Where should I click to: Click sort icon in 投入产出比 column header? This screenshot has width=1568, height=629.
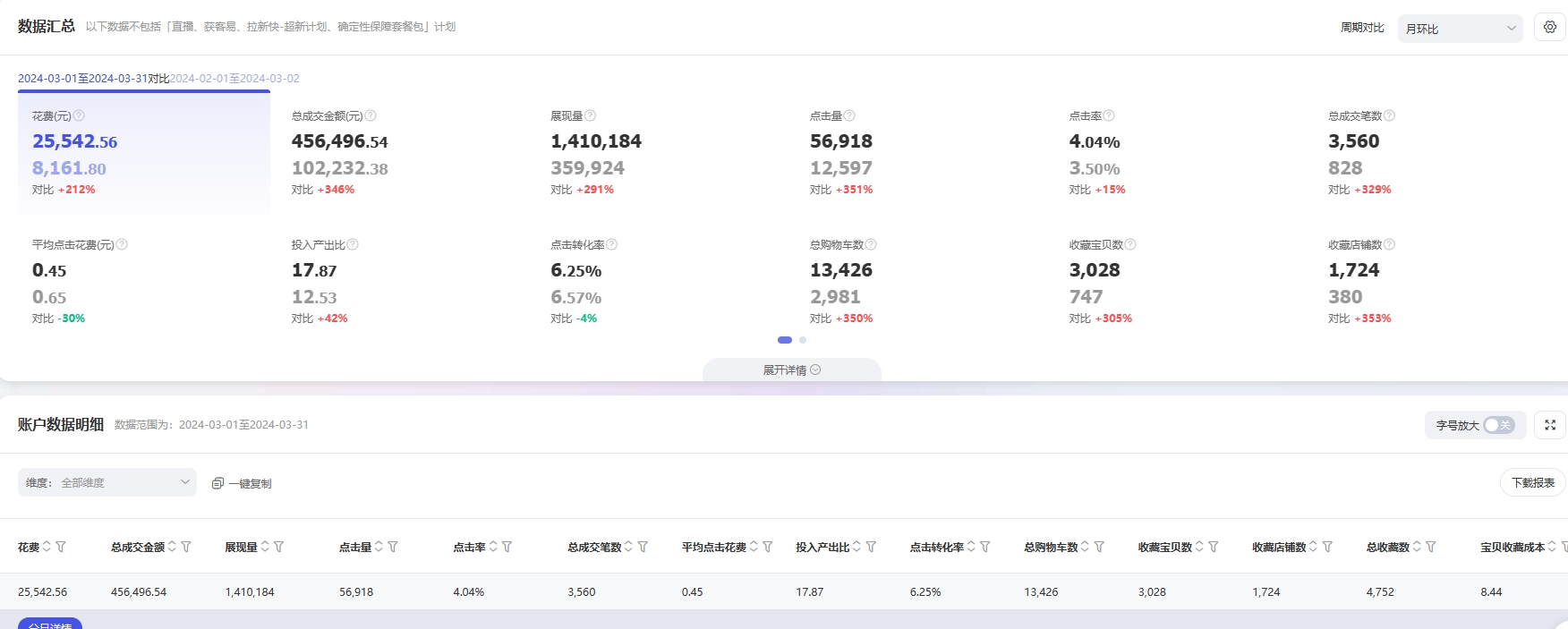pyautogui.click(x=856, y=547)
